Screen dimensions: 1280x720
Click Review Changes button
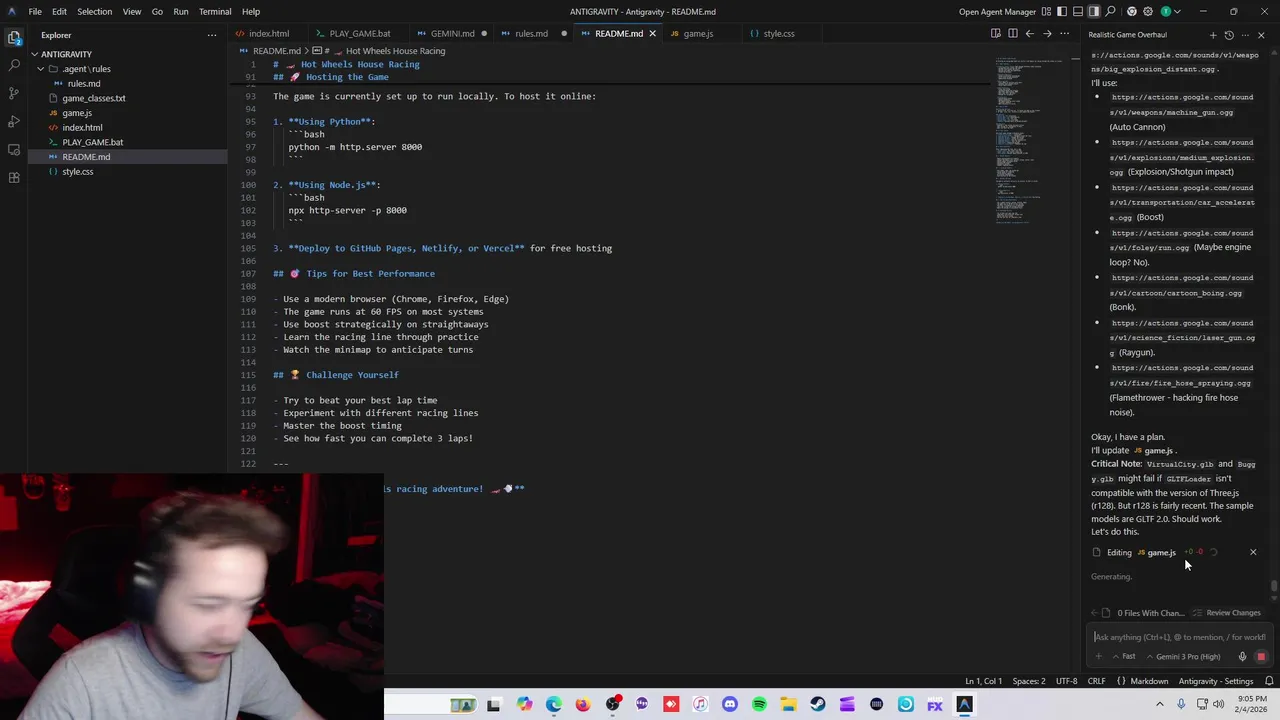pyautogui.click(x=1227, y=613)
